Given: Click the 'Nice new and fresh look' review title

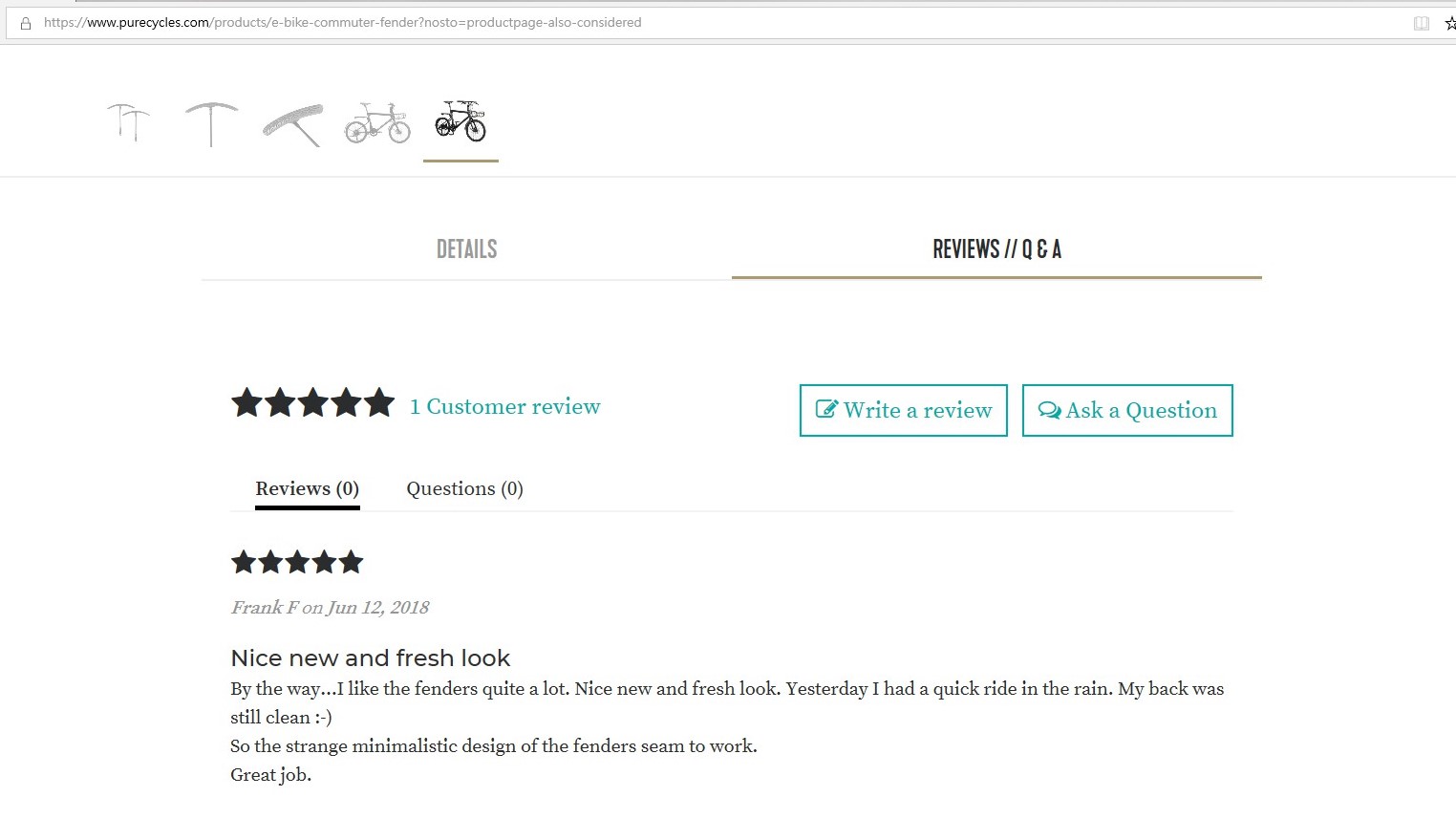Looking at the screenshot, I should coord(371,658).
